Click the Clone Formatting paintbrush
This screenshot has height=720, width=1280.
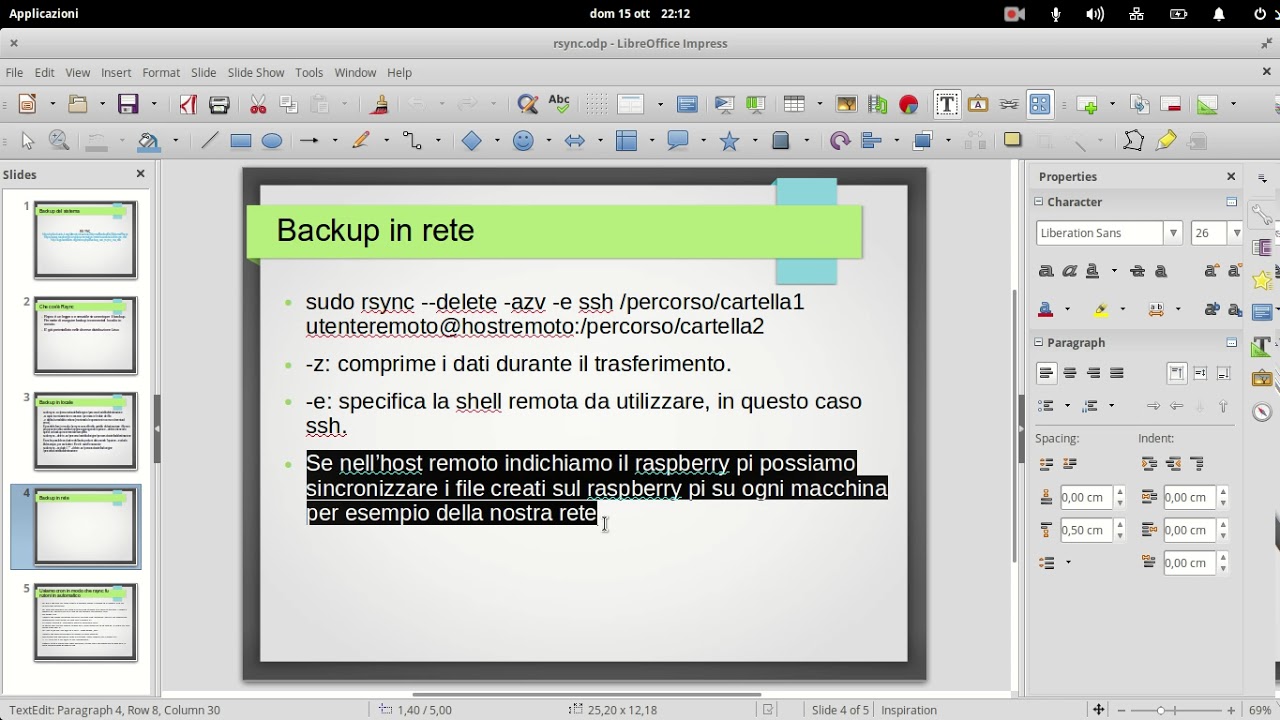point(379,104)
